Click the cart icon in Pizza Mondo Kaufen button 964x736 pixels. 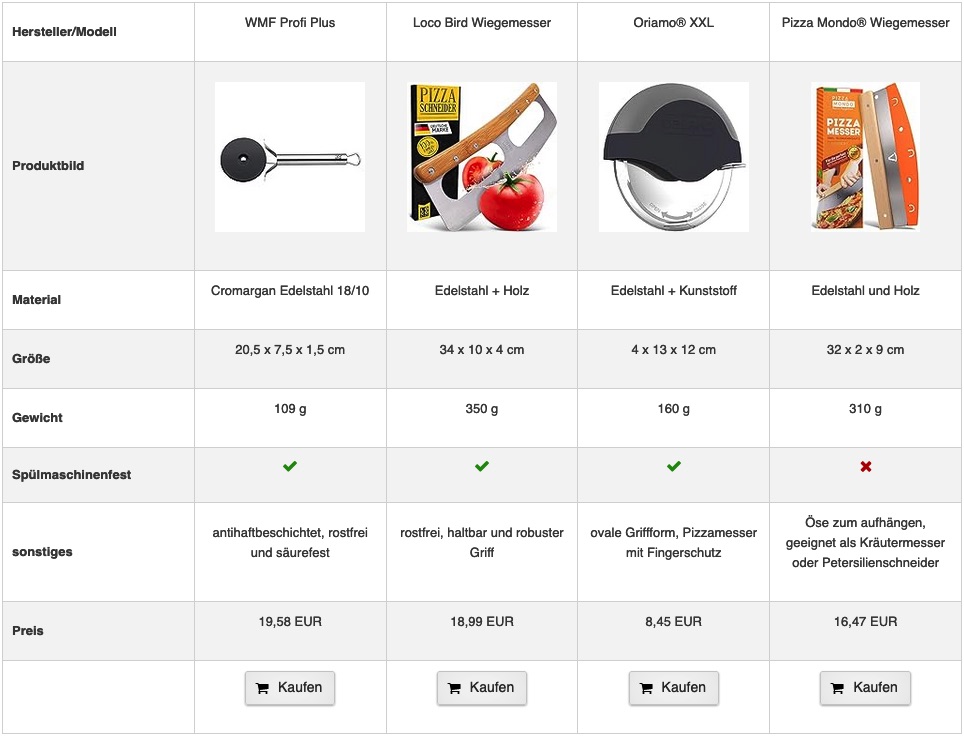click(x=837, y=688)
